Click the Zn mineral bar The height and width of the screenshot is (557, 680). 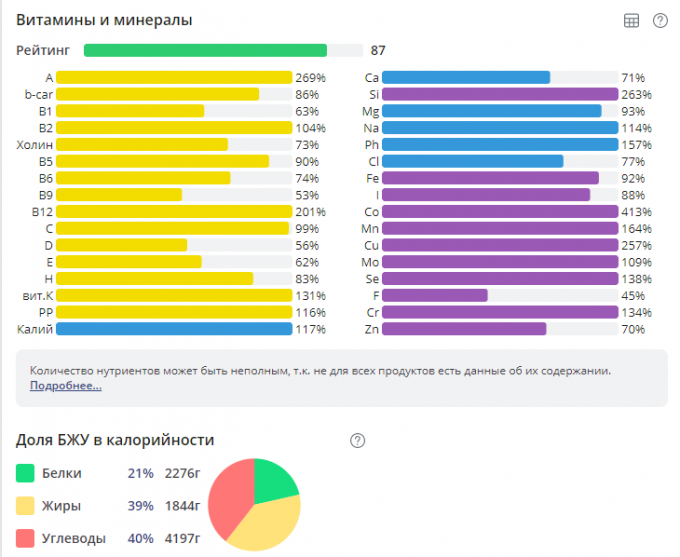click(464, 329)
